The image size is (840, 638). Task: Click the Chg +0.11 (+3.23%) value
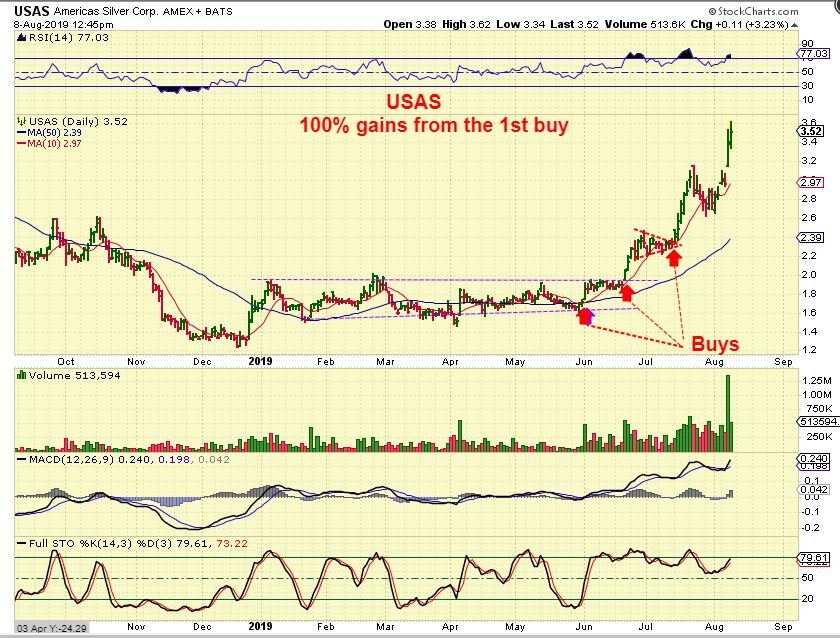point(740,24)
